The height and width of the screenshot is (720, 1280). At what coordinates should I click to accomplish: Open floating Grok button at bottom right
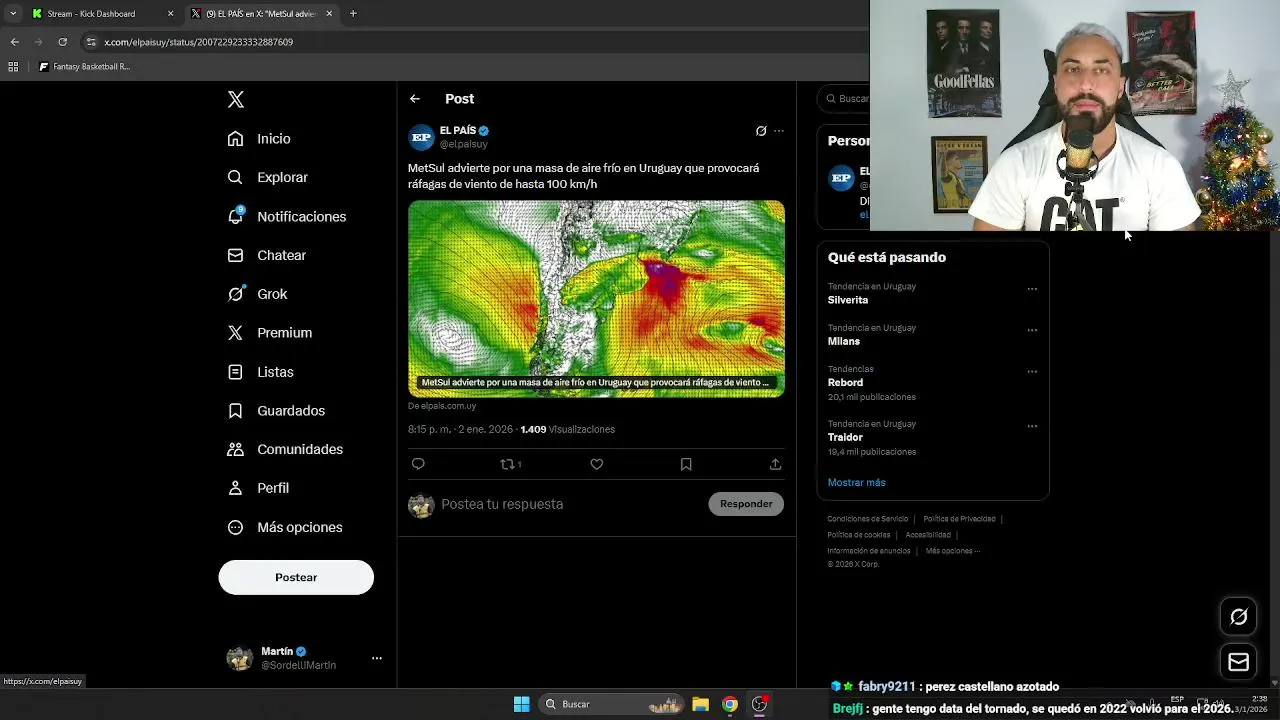pos(1239,617)
